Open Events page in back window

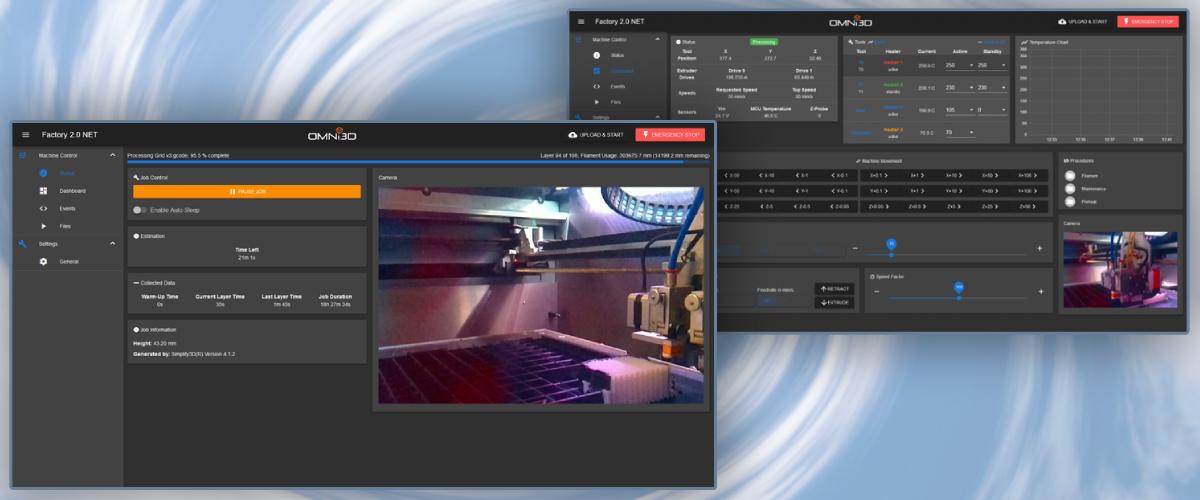[x=617, y=86]
